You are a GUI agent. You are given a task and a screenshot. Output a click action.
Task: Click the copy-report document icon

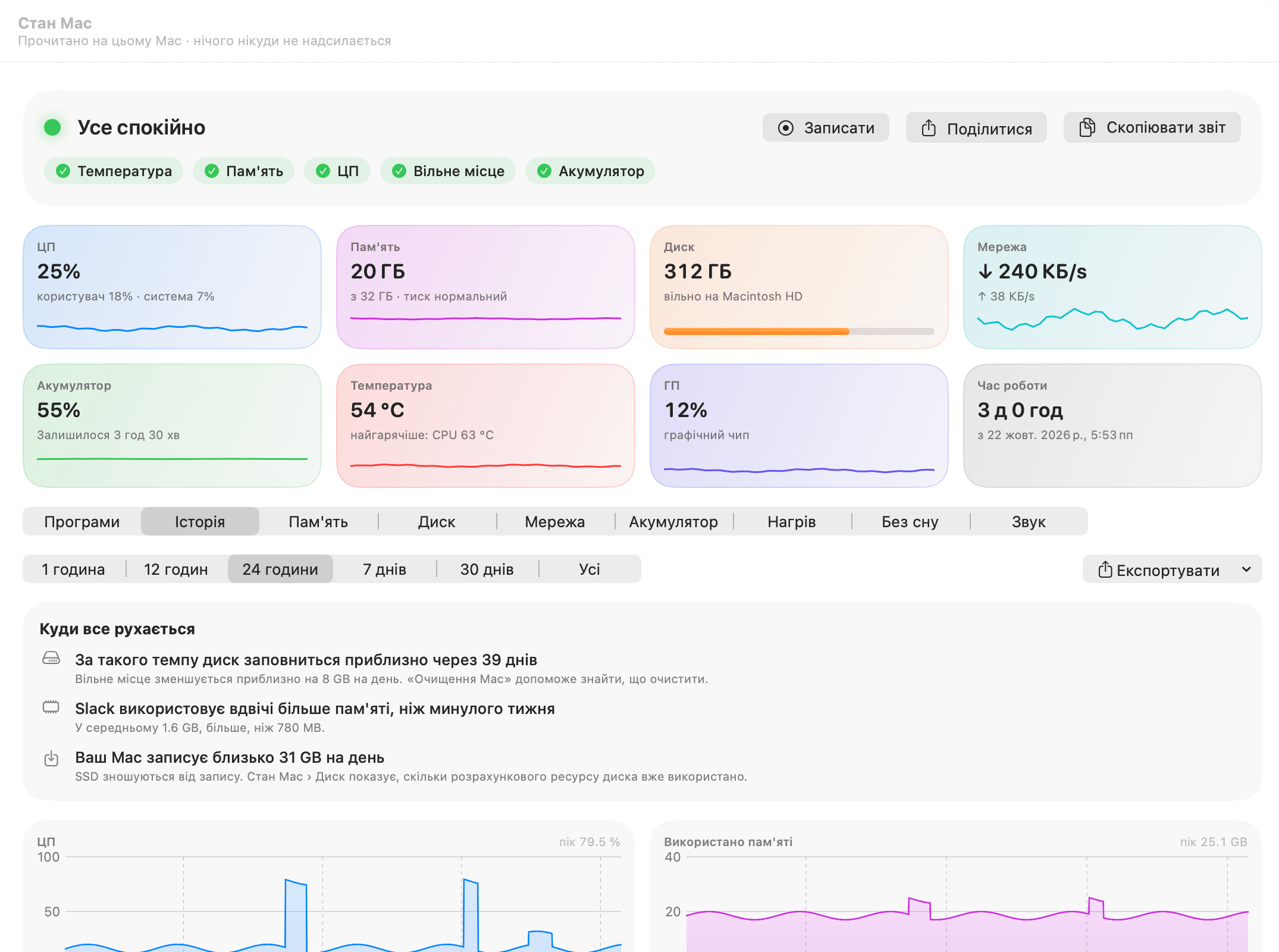[1087, 127]
